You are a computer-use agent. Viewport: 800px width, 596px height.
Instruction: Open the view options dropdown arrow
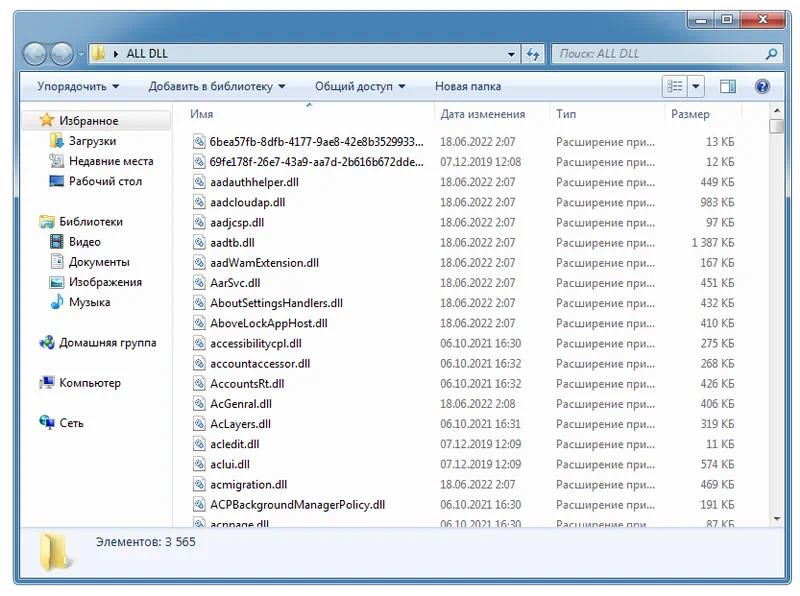point(695,86)
